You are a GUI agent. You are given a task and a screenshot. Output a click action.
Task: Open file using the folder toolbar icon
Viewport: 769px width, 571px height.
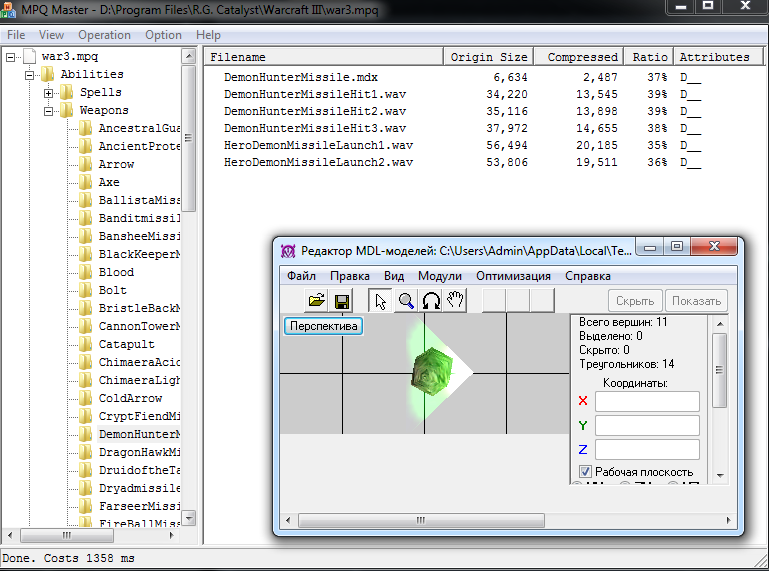[316, 300]
